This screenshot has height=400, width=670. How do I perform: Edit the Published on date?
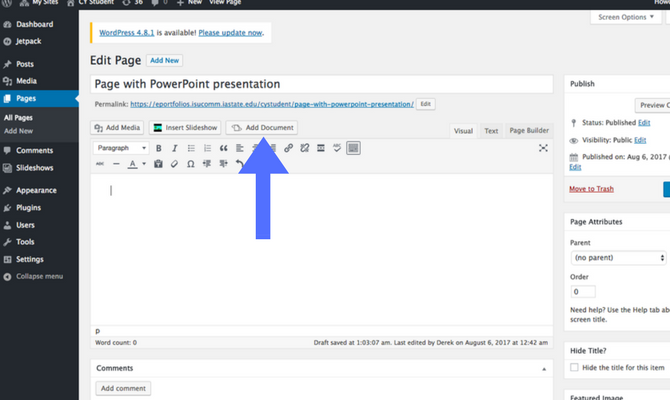tap(575, 167)
